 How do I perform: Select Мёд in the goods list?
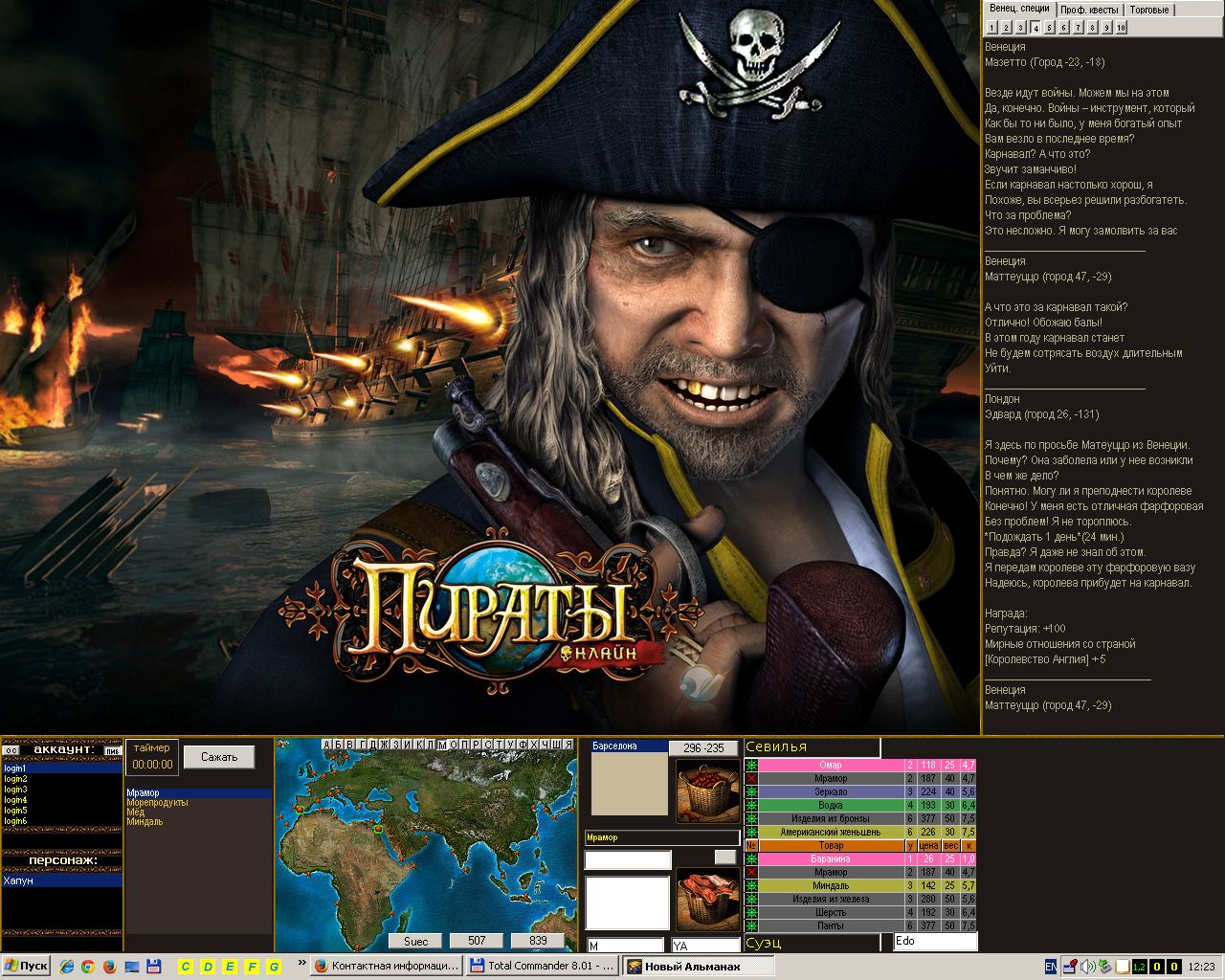[198, 813]
